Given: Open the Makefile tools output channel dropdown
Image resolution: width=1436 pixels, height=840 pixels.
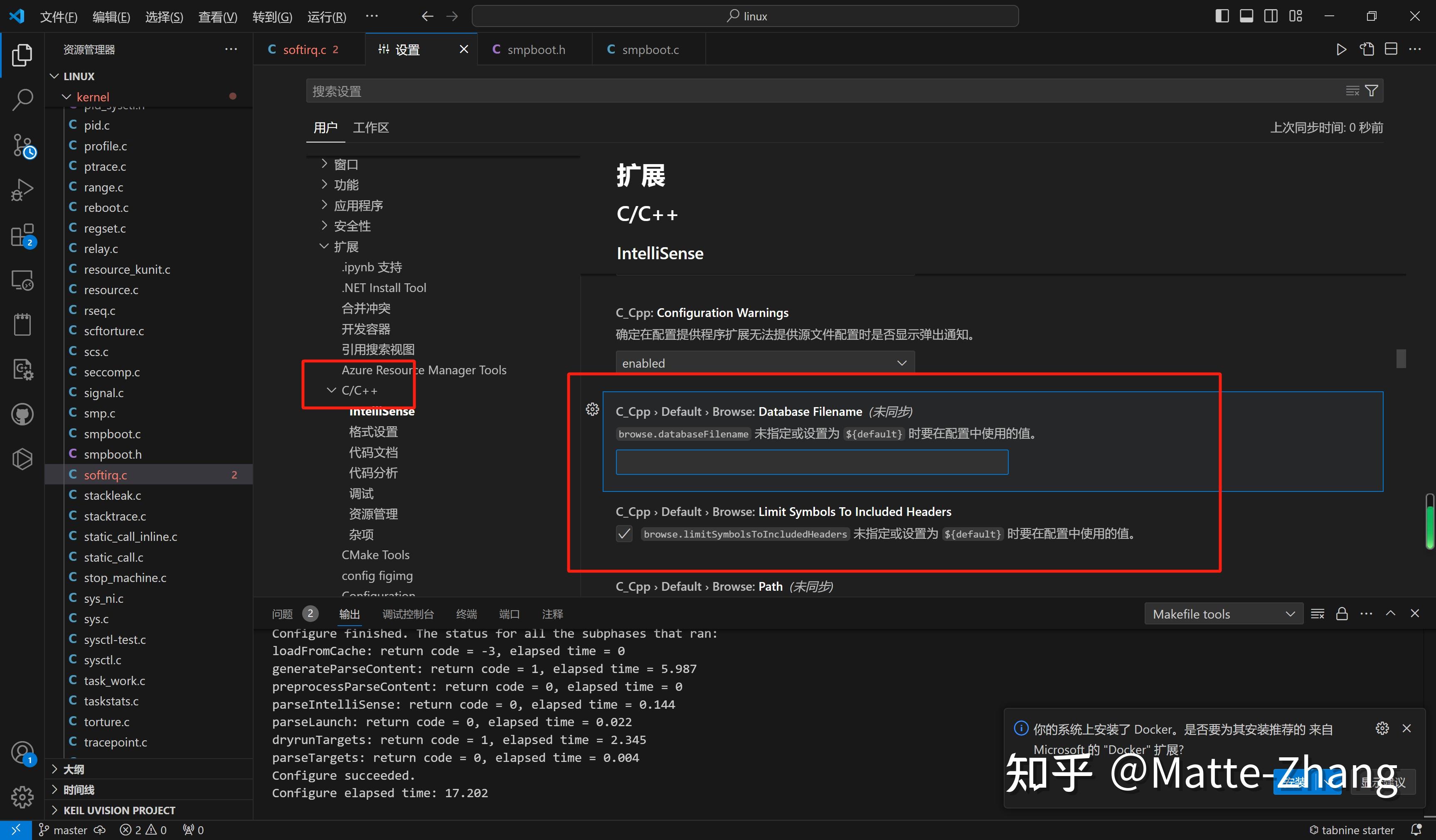Looking at the screenshot, I should coord(1223,613).
